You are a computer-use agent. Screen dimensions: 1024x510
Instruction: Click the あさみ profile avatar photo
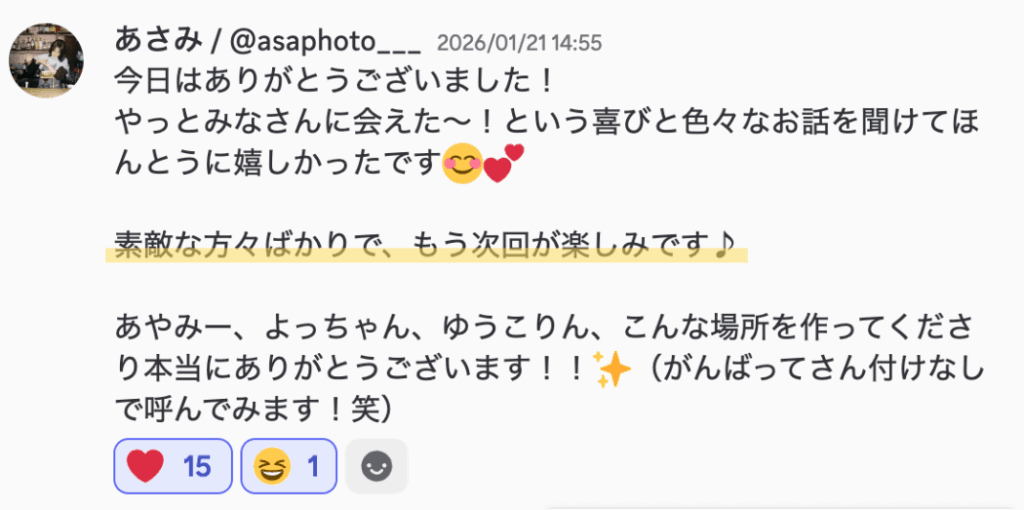(46, 61)
